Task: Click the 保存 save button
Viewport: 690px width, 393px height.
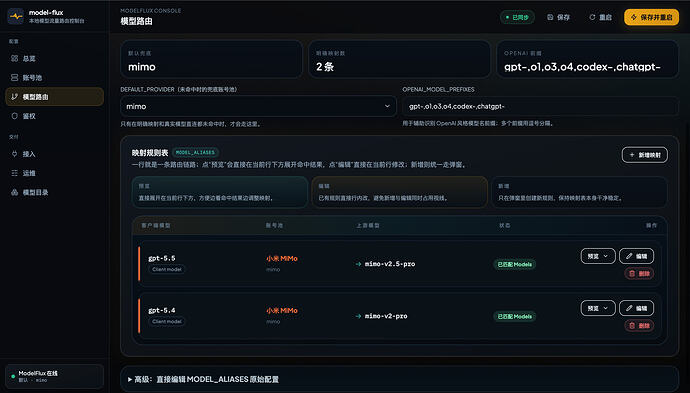Action: [x=558, y=17]
